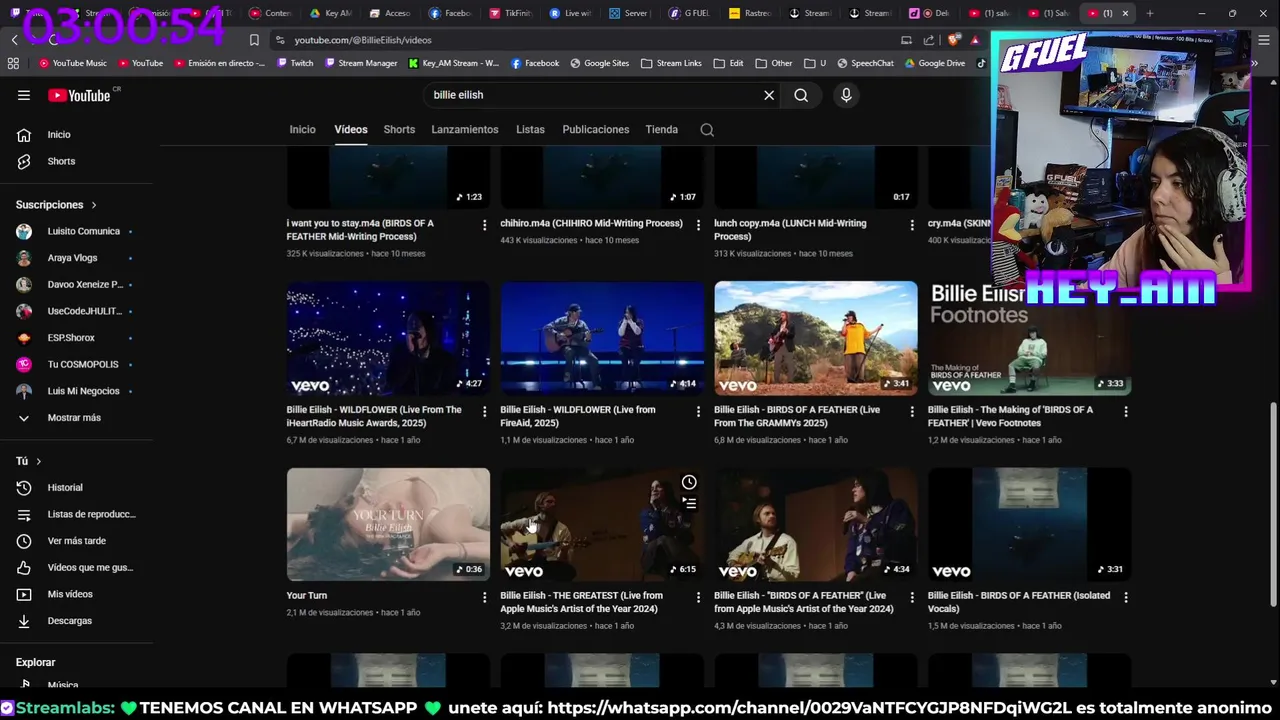
Task: Open the Other bookmarks folder
Action: (775, 63)
